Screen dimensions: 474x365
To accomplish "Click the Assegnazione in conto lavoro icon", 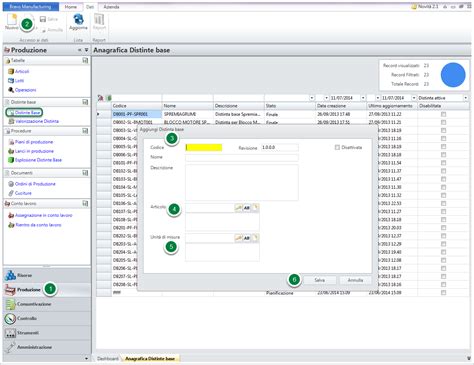I will pyautogui.click(x=11, y=215).
